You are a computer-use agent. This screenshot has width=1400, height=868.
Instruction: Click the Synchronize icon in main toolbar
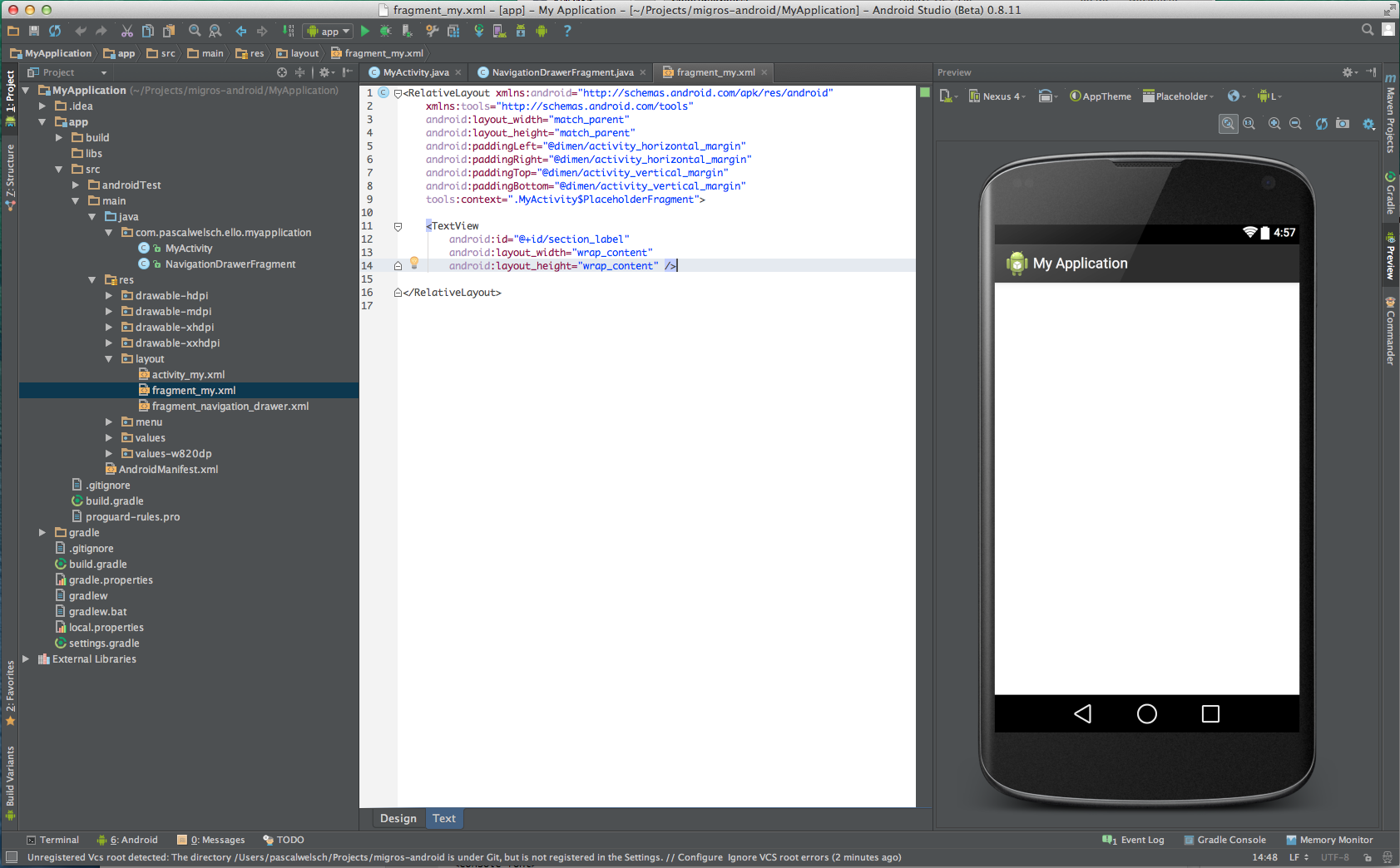pos(55,31)
